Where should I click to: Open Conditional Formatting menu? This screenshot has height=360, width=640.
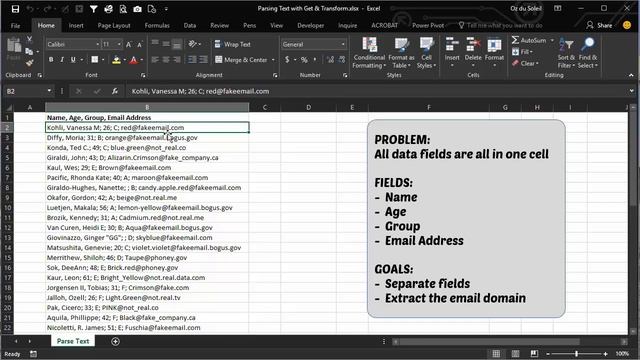pos(369,53)
